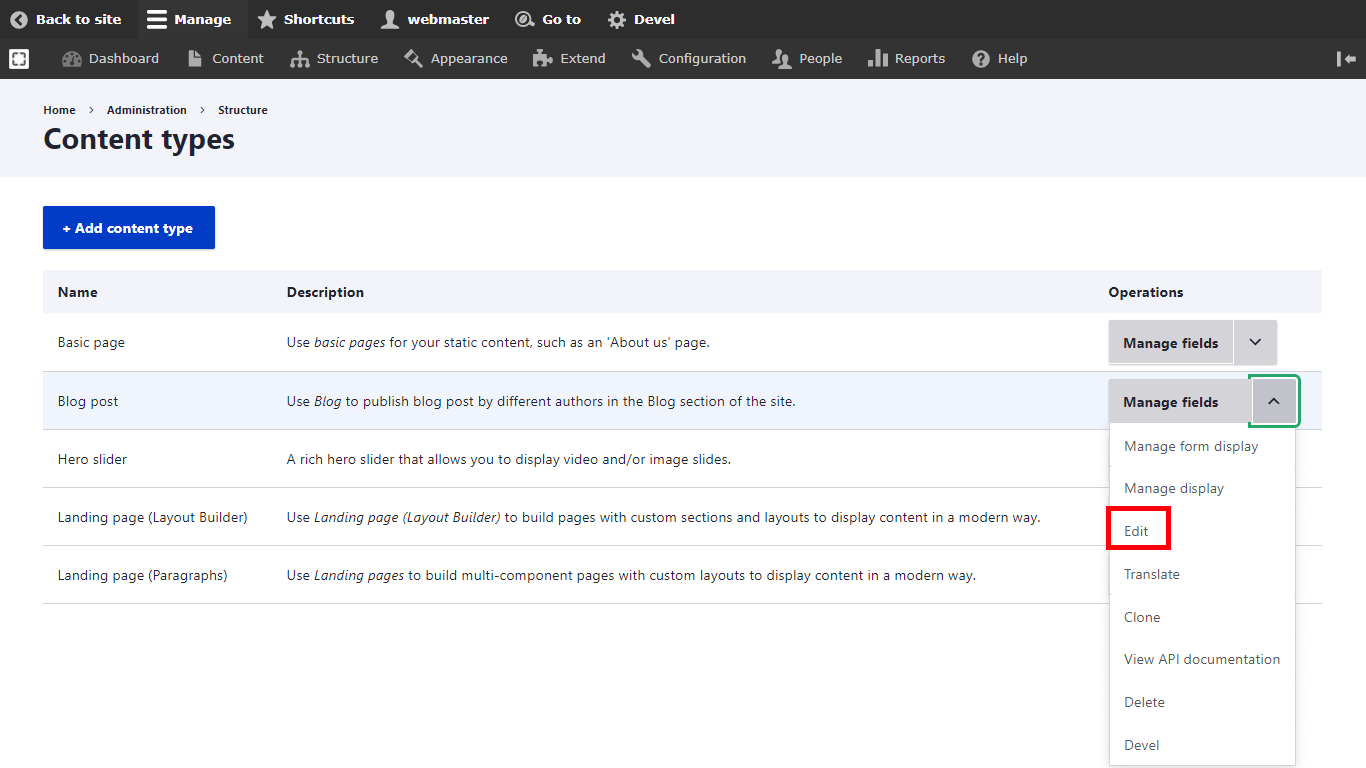The height and width of the screenshot is (768, 1366).
Task: Choose Delete in the Blog post menu
Action: pos(1144,702)
